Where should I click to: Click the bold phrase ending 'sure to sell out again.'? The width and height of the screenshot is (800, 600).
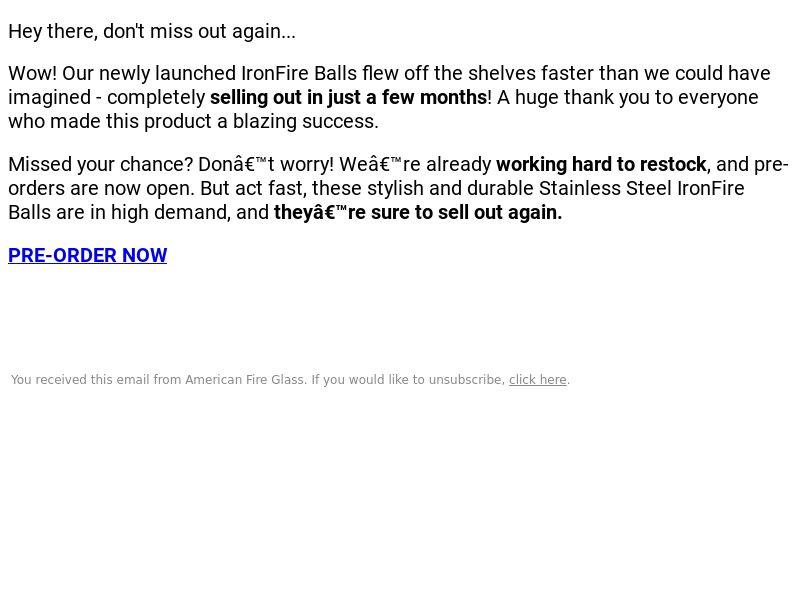[x=418, y=212]
